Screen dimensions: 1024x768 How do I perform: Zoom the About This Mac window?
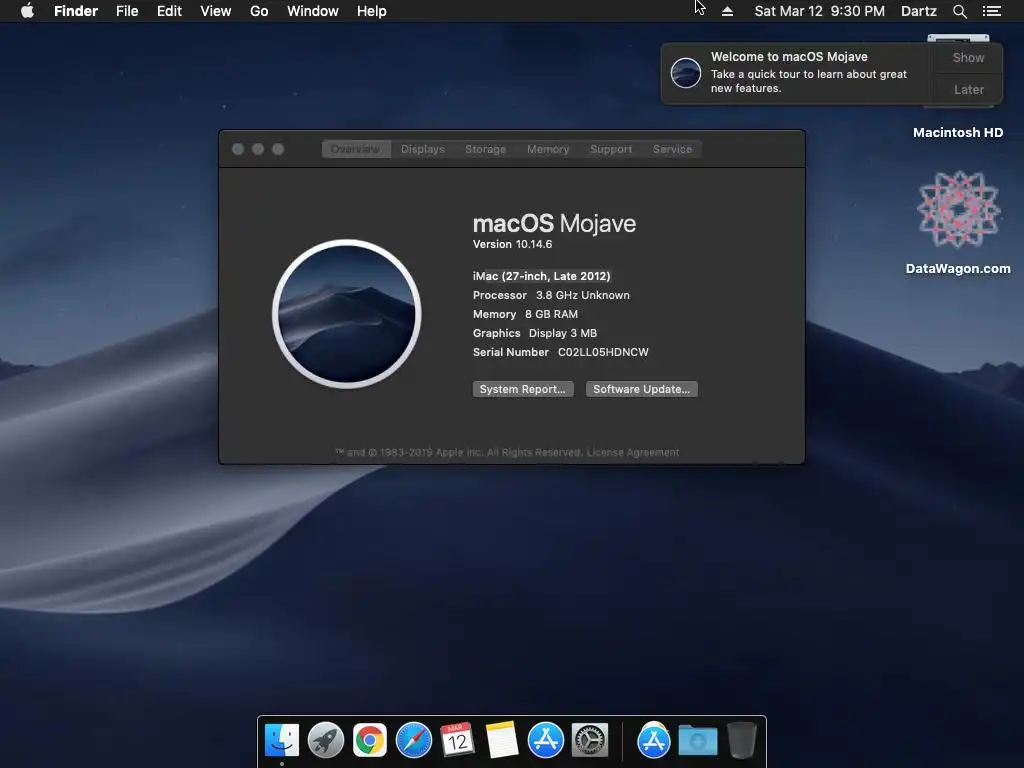pyautogui.click(x=278, y=149)
